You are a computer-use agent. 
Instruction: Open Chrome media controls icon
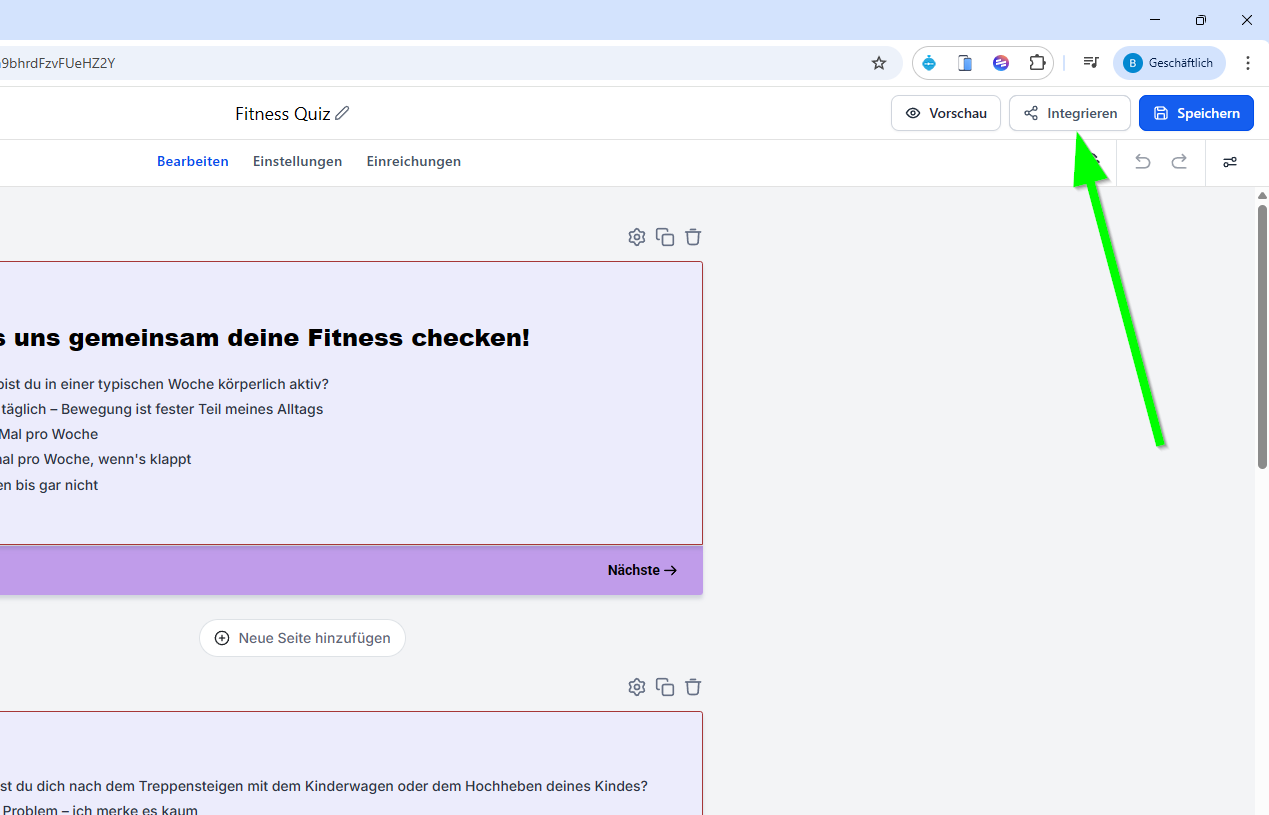tap(1091, 63)
